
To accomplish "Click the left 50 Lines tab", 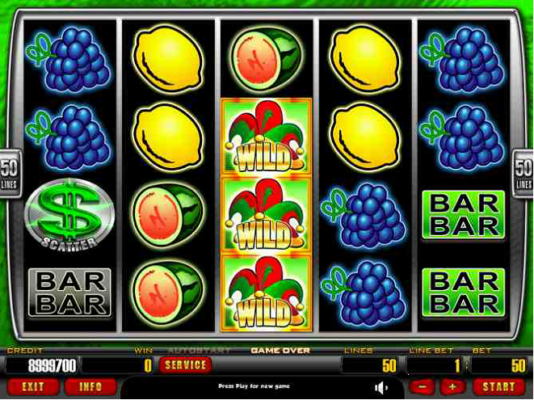I will [x=10, y=174].
